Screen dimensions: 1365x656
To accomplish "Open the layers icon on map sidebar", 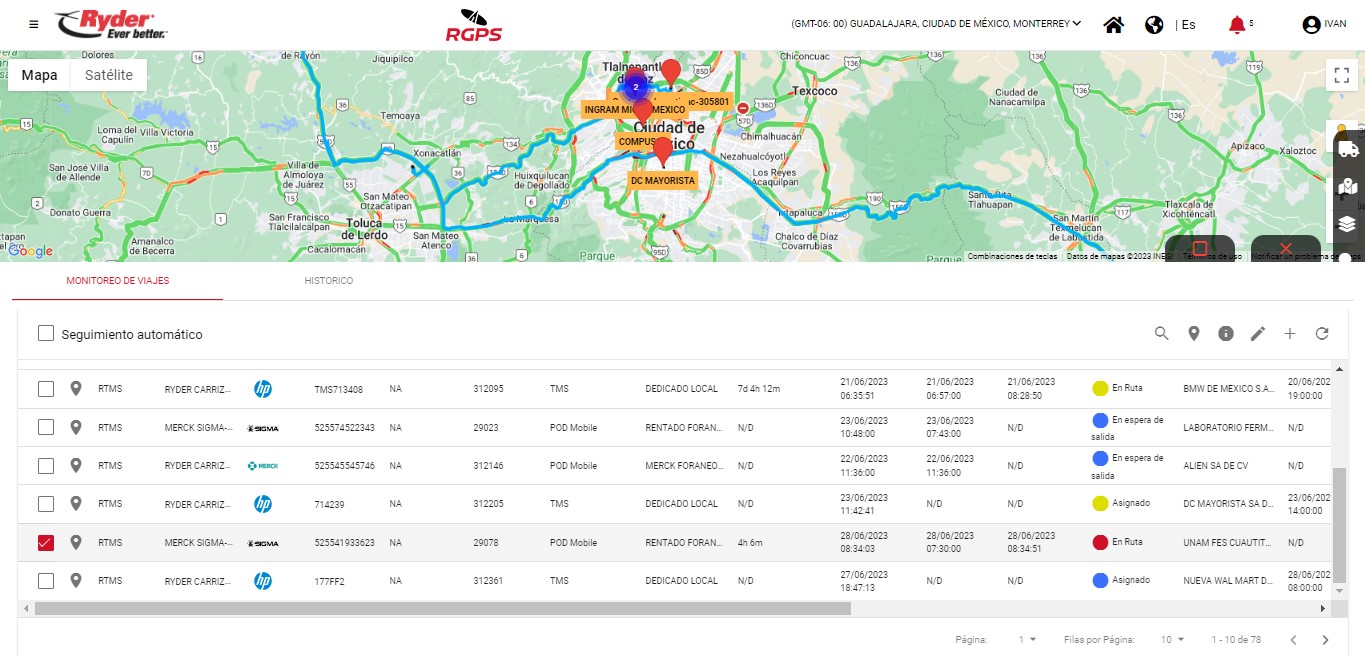I will tap(1347, 224).
